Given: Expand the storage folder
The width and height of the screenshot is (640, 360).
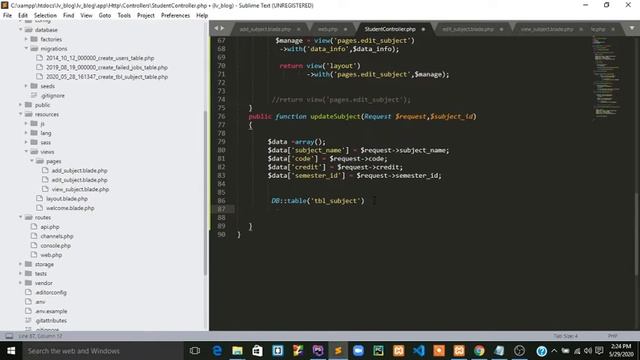Looking at the screenshot, I should [x=20, y=264].
